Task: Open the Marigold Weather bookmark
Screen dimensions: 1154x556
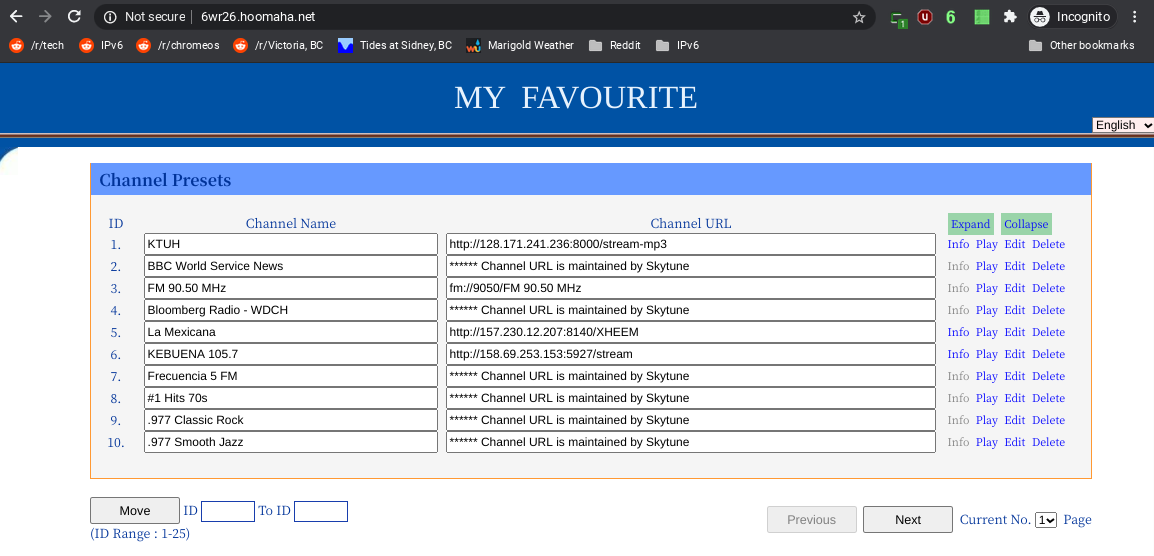Action: click(x=520, y=45)
